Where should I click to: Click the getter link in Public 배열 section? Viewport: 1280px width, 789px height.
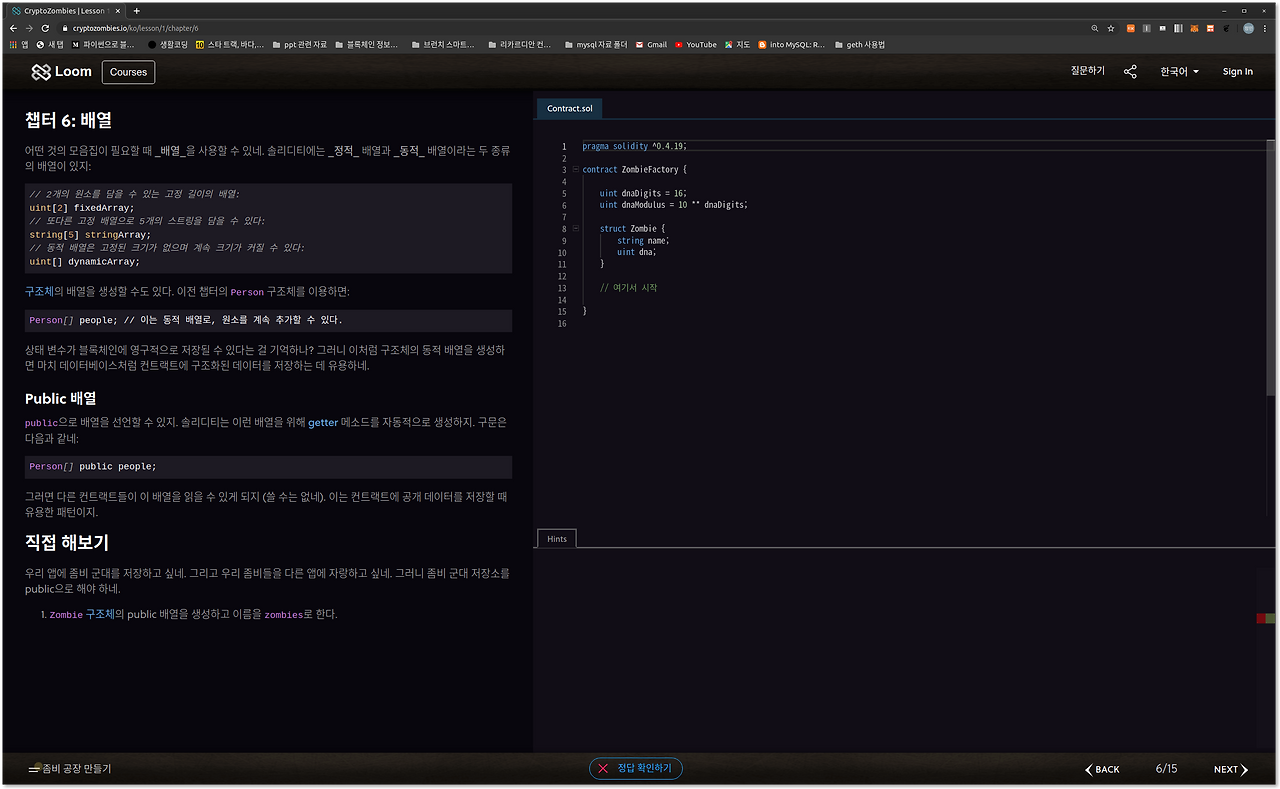click(x=323, y=423)
